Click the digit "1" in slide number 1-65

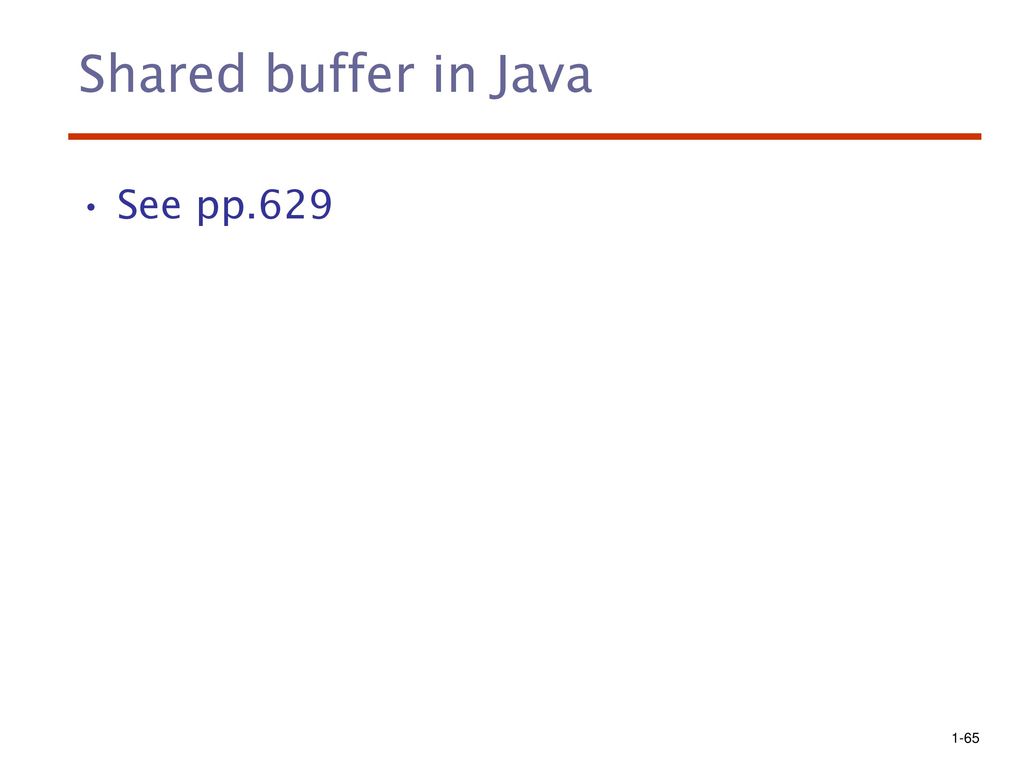(955, 738)
